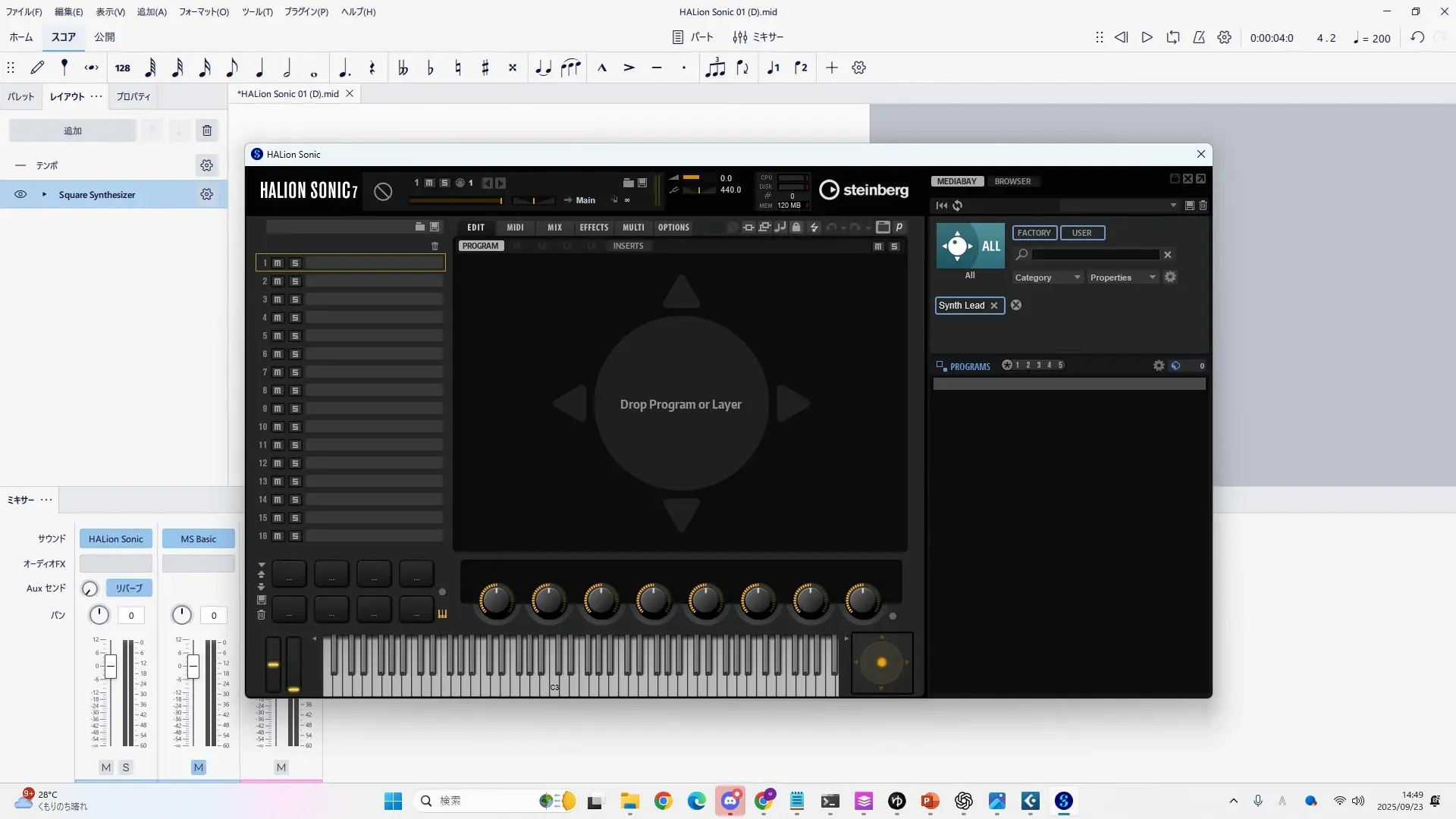Delete selected instrument with trash icon
Screen dimensions: 1456x819
(x=207, y=130)
